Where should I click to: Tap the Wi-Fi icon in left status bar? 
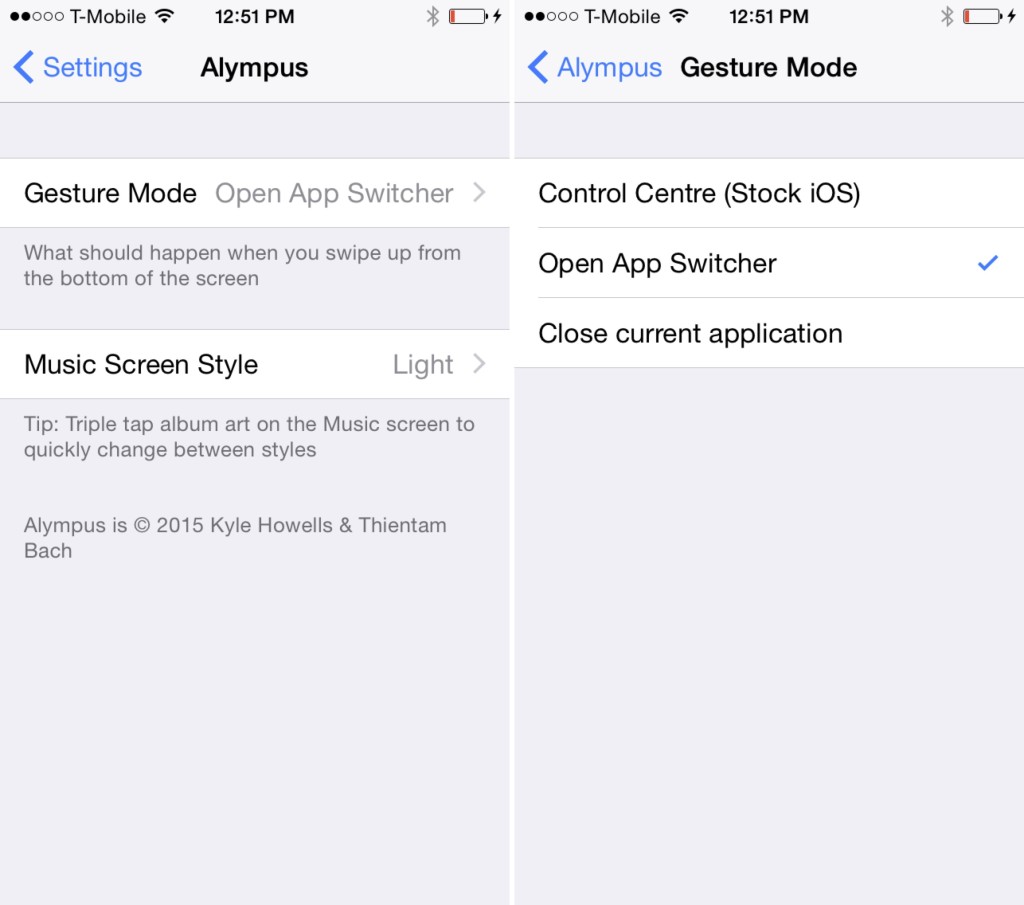(165, 16)
